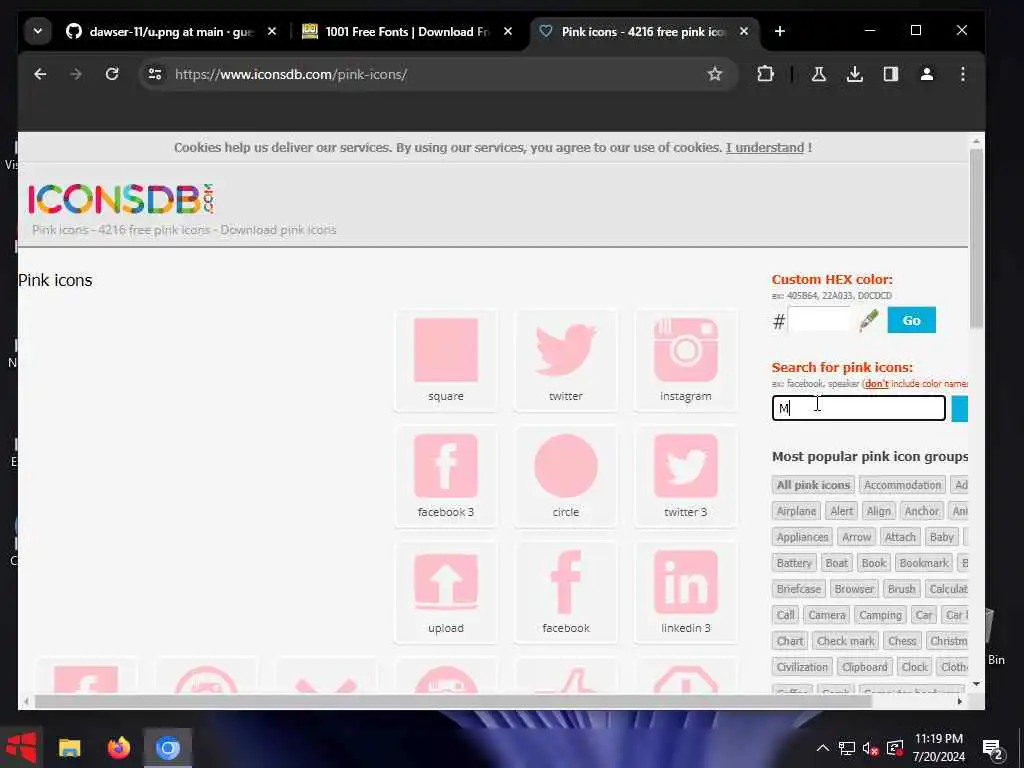This screenshot has width=1024, height=768.
Task: Open the Clock icon group
Action: tap(914, 667)
